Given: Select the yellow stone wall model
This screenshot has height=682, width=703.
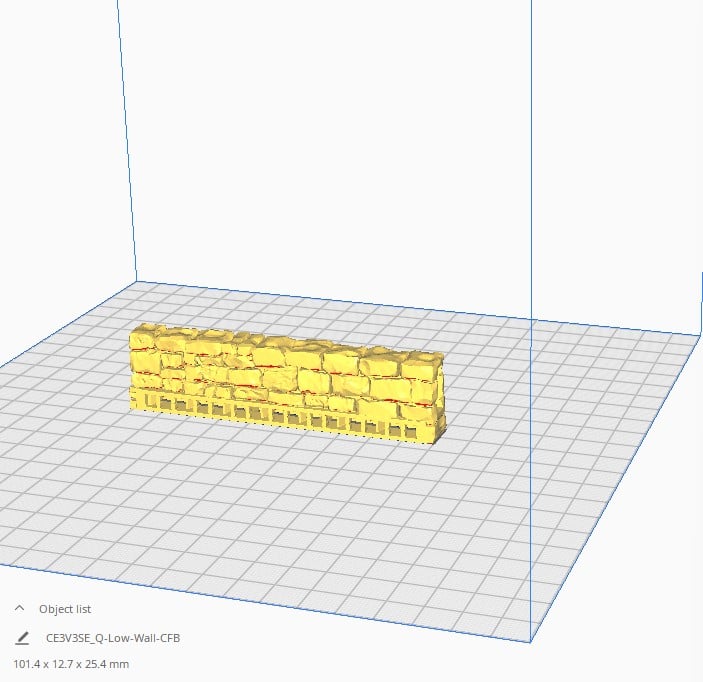Looking at the screenshot, I should (x=287, y=383).
